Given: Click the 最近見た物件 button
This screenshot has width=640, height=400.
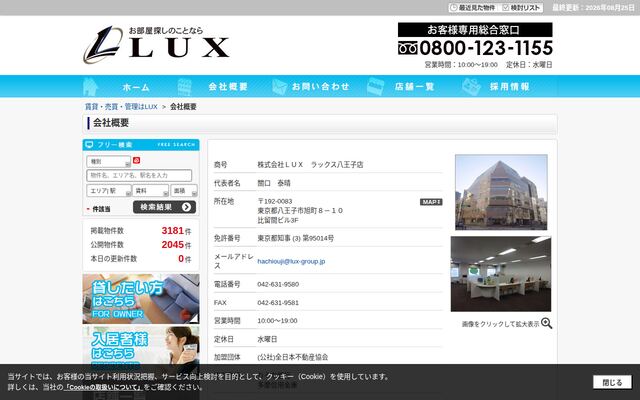Looking at the screenshot, I should click(473, 8).
